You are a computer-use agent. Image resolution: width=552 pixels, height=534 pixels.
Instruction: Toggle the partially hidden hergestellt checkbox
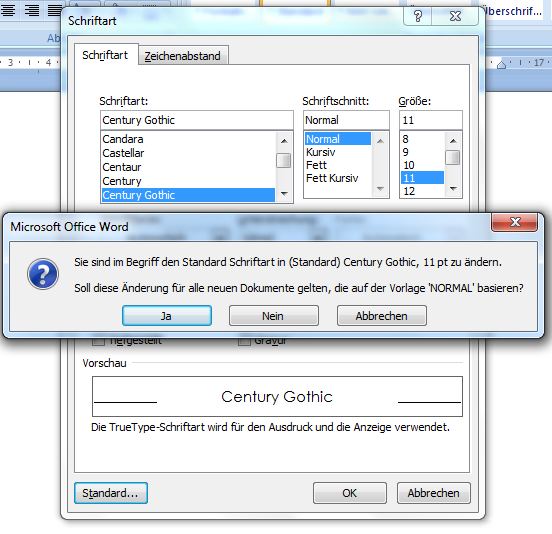pos(98,342)
